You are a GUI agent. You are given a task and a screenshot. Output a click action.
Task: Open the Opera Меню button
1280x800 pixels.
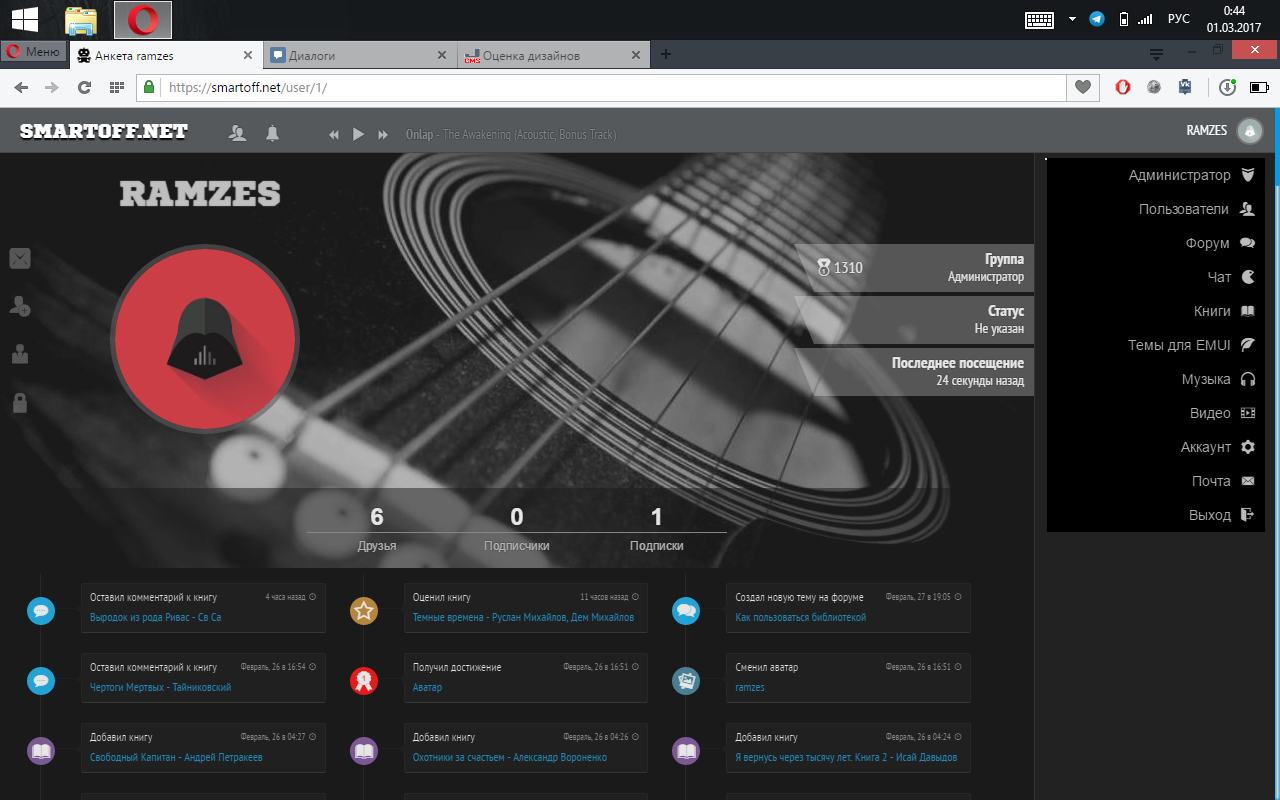33,52
